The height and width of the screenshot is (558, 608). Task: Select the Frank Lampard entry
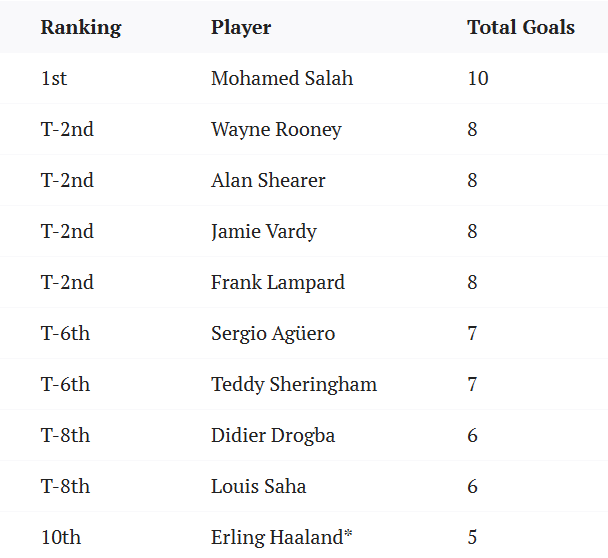(x=277, y=282)
